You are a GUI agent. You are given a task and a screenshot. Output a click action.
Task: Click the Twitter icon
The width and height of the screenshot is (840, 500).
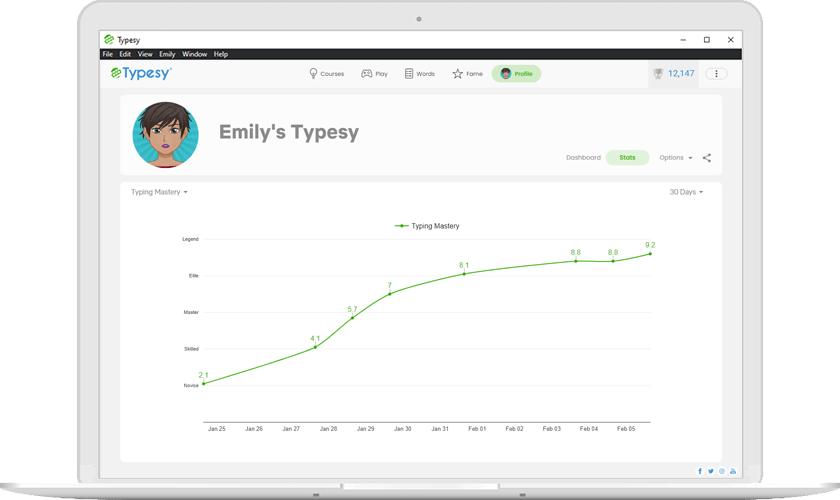click(711, 471)
